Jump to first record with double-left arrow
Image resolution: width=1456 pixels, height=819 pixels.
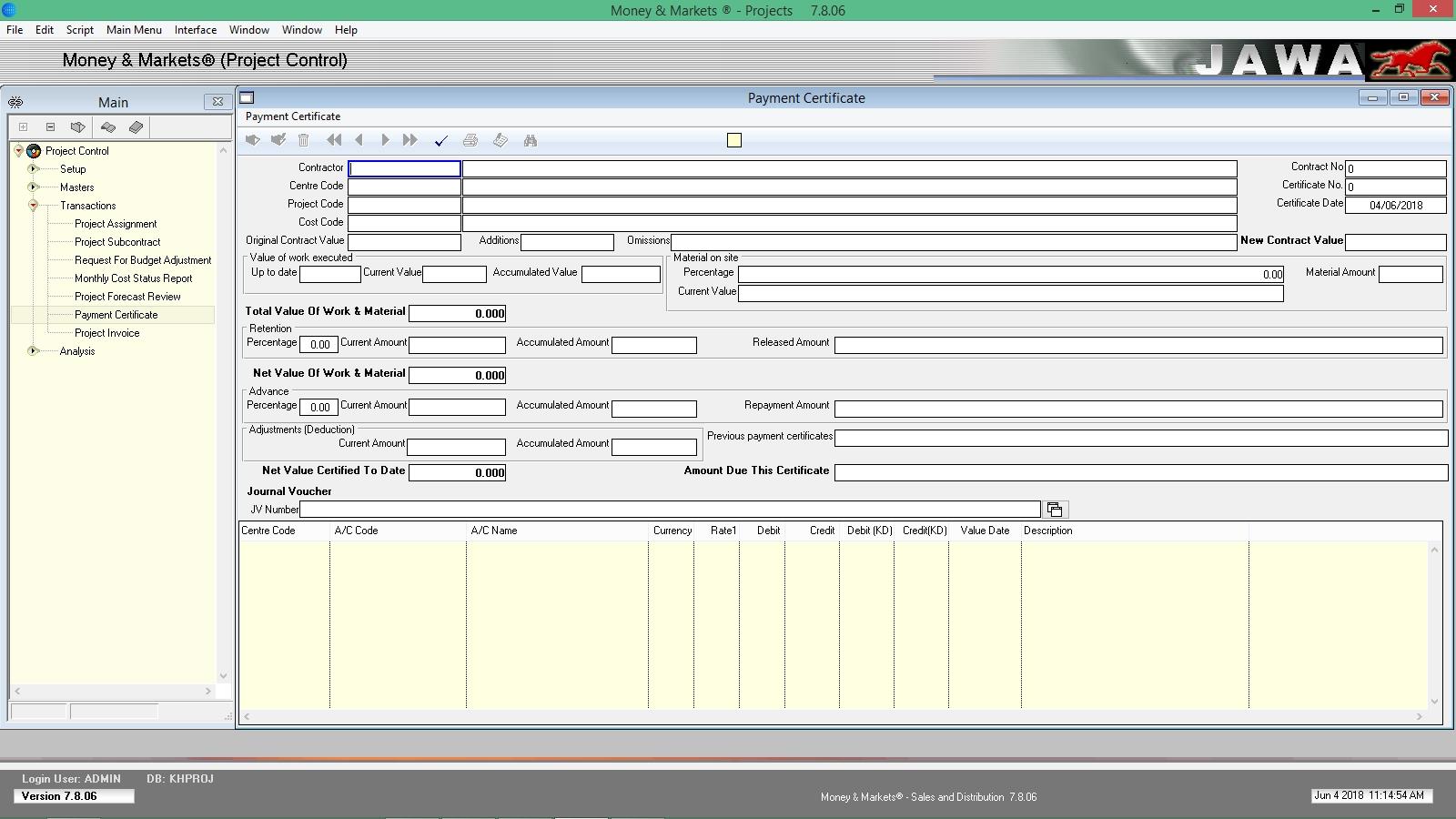coord(334,140)
